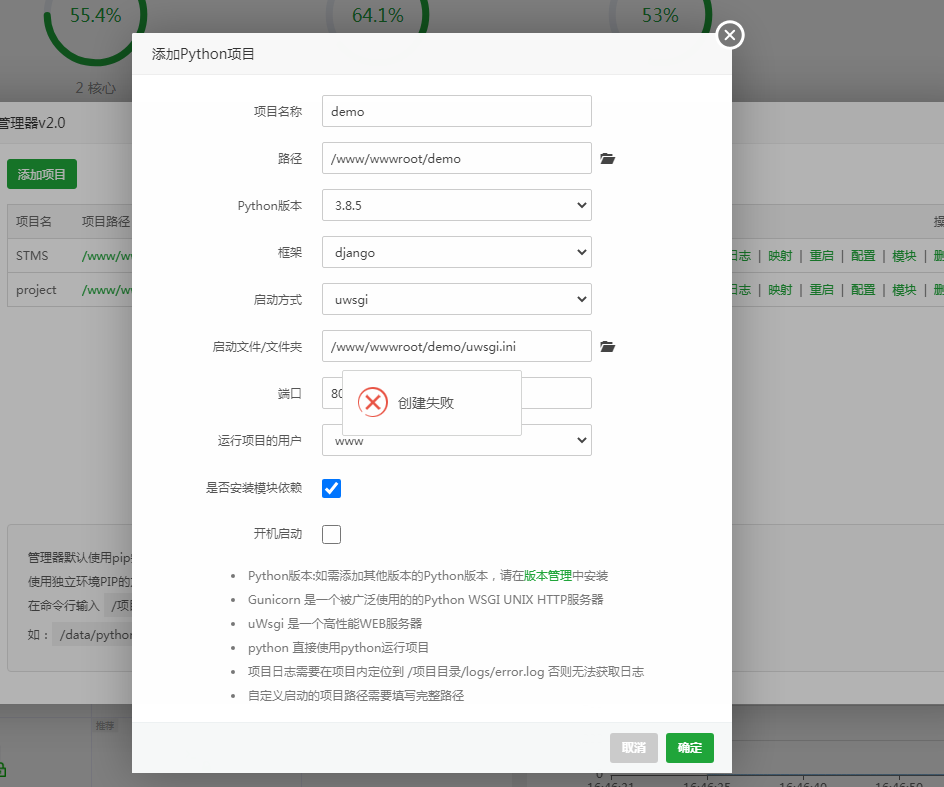Click the 添加Python项目 dialog title
The height and width of the screenshot is (787, 944).
pos(203,54)
